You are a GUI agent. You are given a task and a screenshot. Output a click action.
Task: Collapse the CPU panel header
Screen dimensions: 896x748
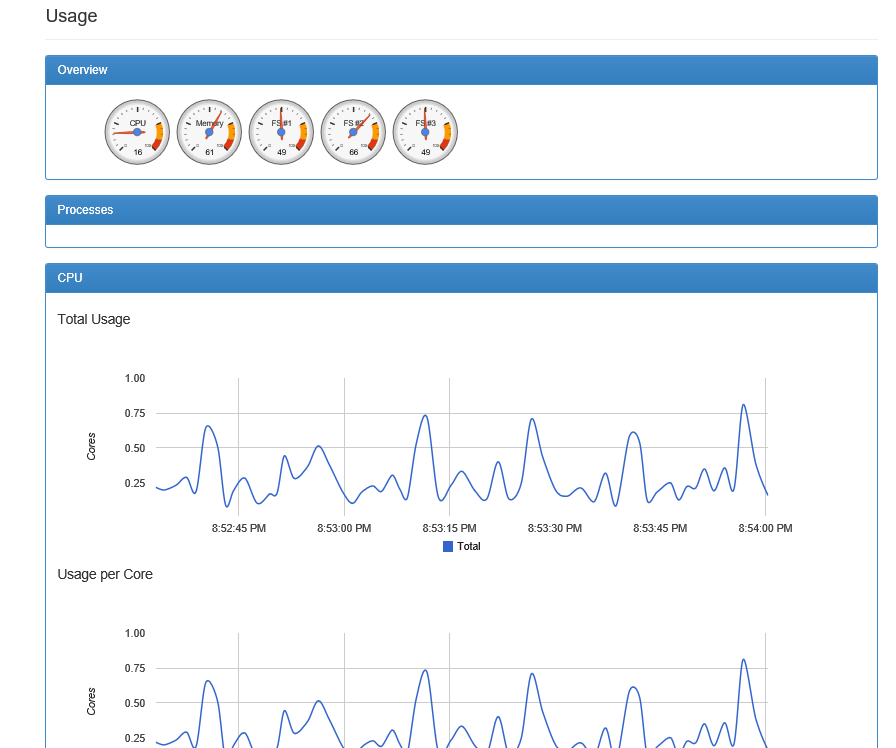click(461, 278)
